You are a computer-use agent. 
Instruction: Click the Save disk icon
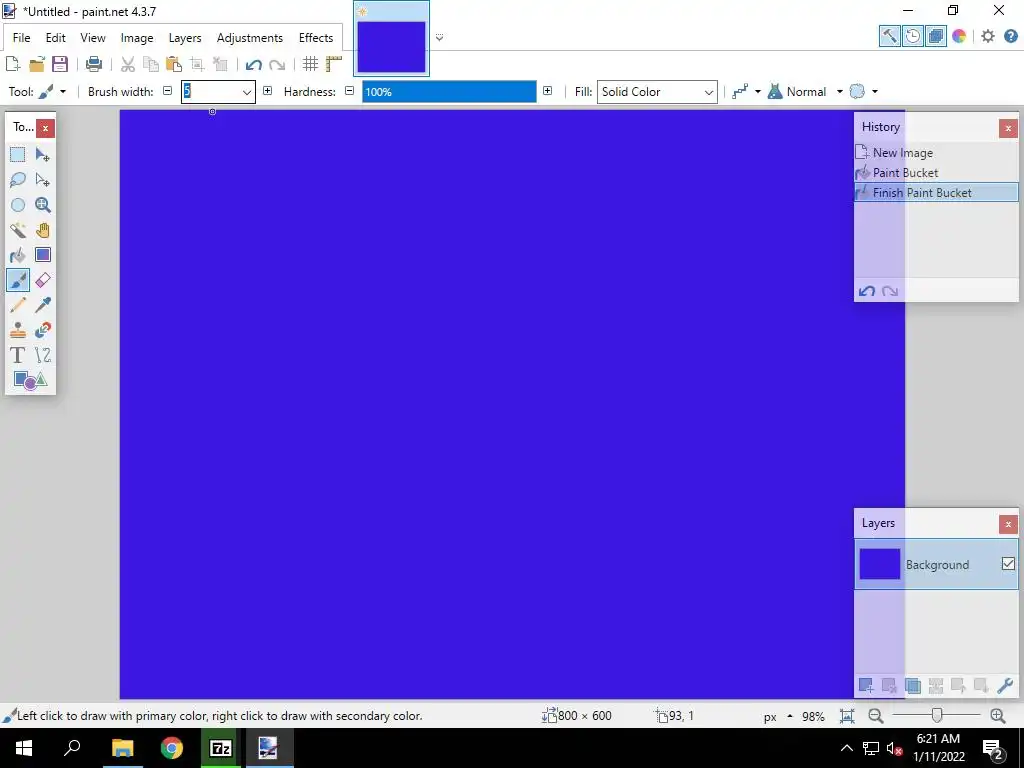point(60,64)
